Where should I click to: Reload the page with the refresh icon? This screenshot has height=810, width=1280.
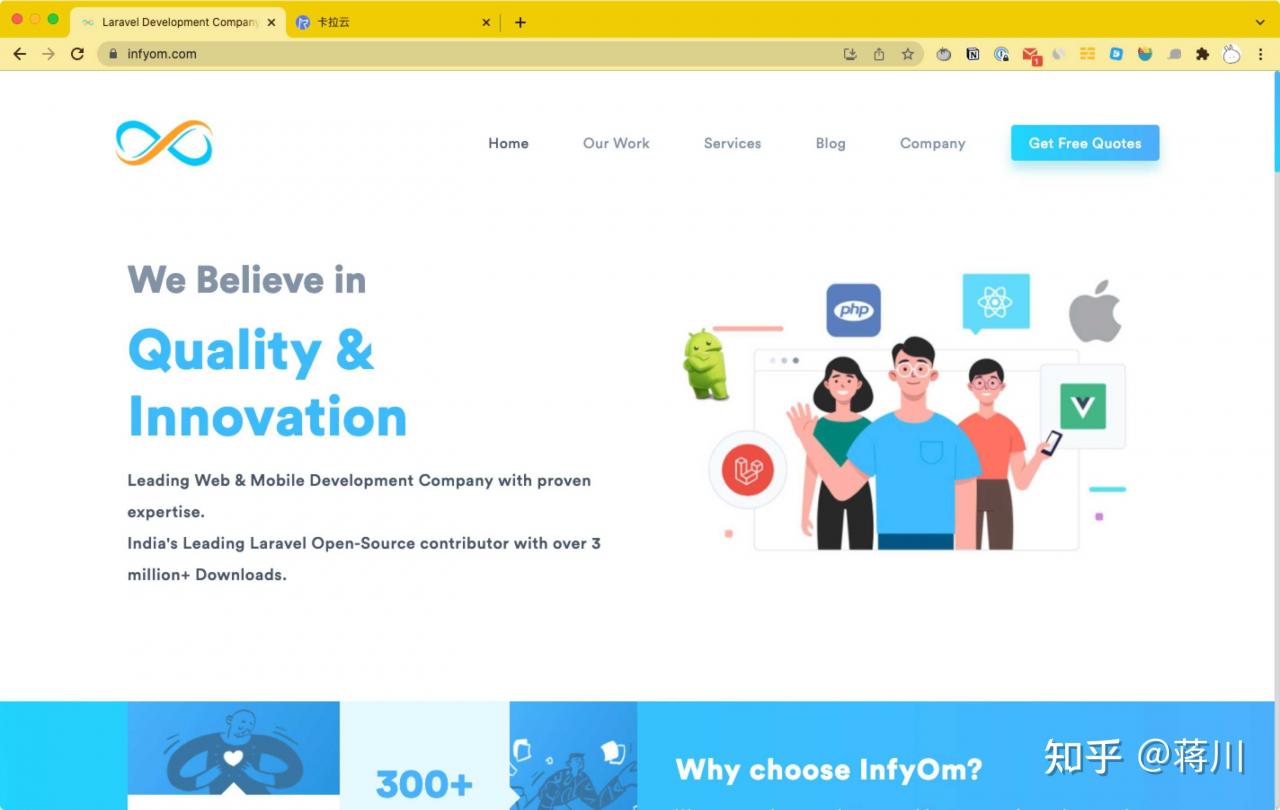[77, 54]
